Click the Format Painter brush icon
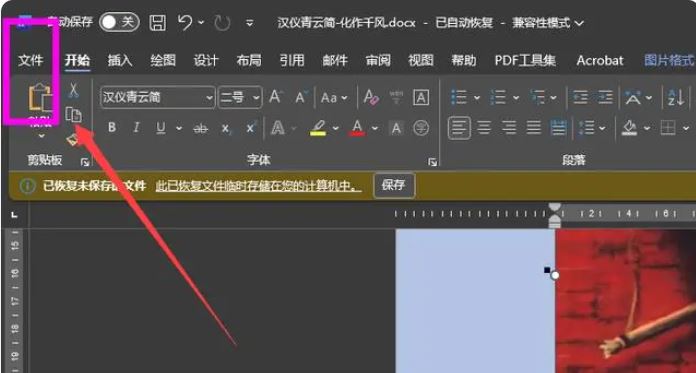This screenshot has height=373, width=696. point(72,140)
